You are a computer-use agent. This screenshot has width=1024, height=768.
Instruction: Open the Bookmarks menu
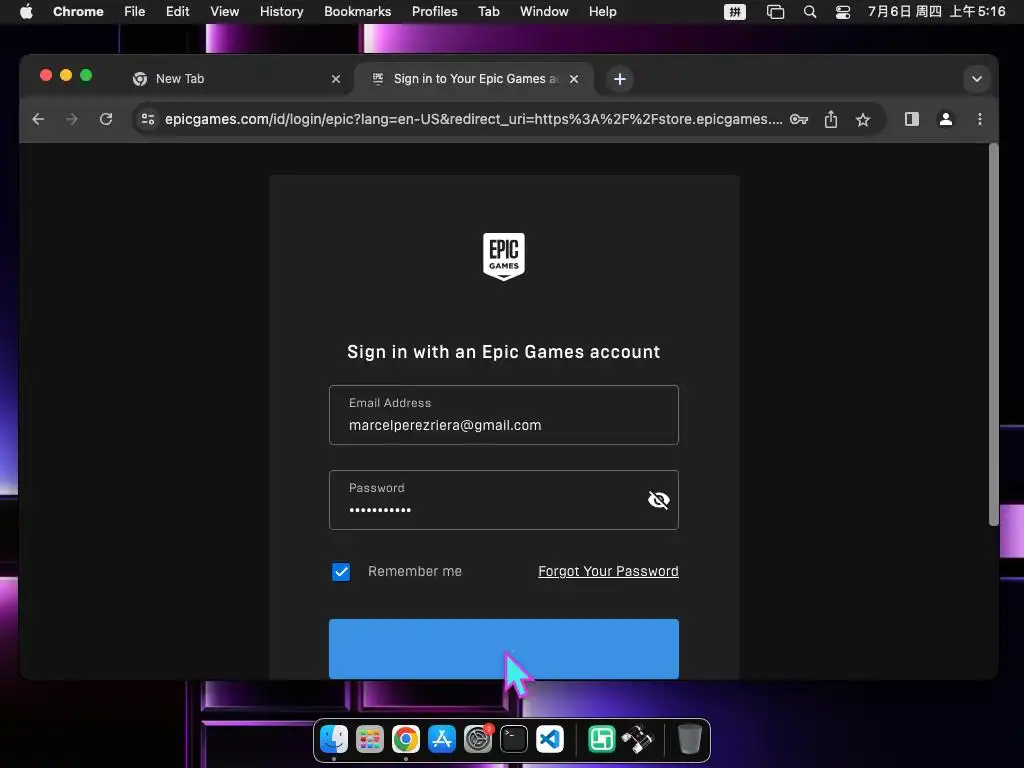[x=358, y=12]
